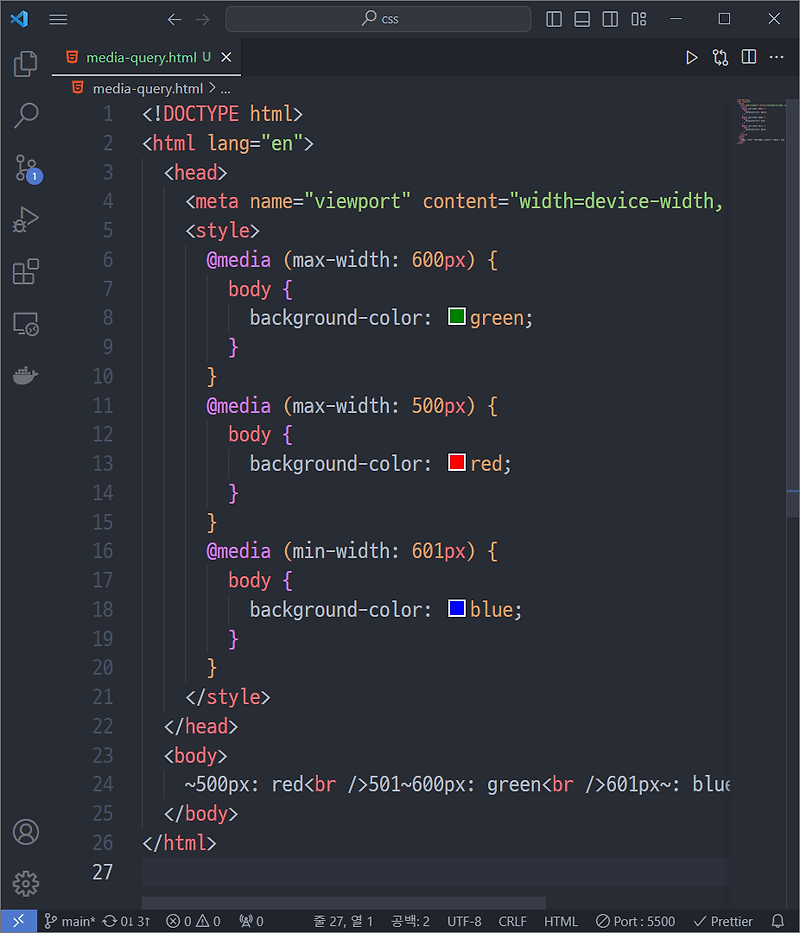This screenshot has width=800, height=933.
Task: Open the Docker view from the sidebar
Action: pyautogui.click(x=25, y=375)
